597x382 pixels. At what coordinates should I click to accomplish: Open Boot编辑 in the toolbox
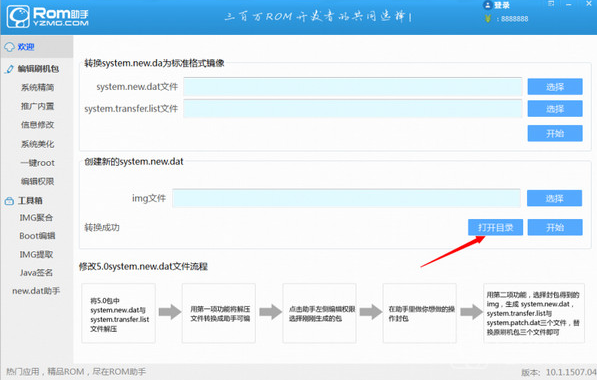(x=37, y=236)
